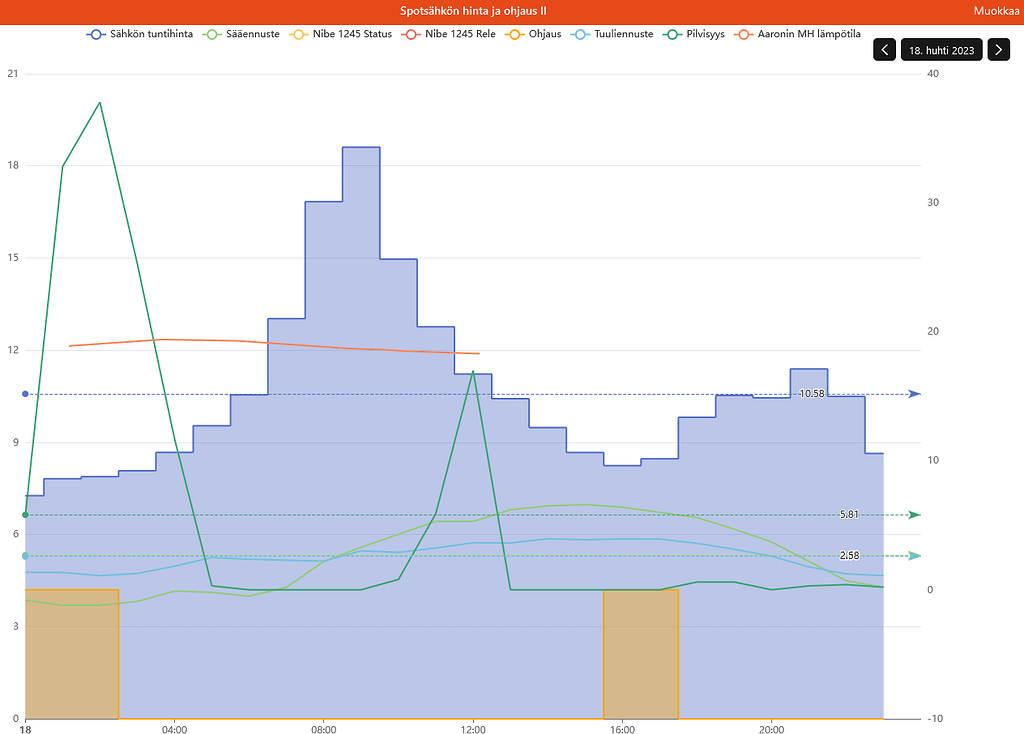
Task: Open the date picker showing 18. huhti 2023
Action: coord(941,49)
